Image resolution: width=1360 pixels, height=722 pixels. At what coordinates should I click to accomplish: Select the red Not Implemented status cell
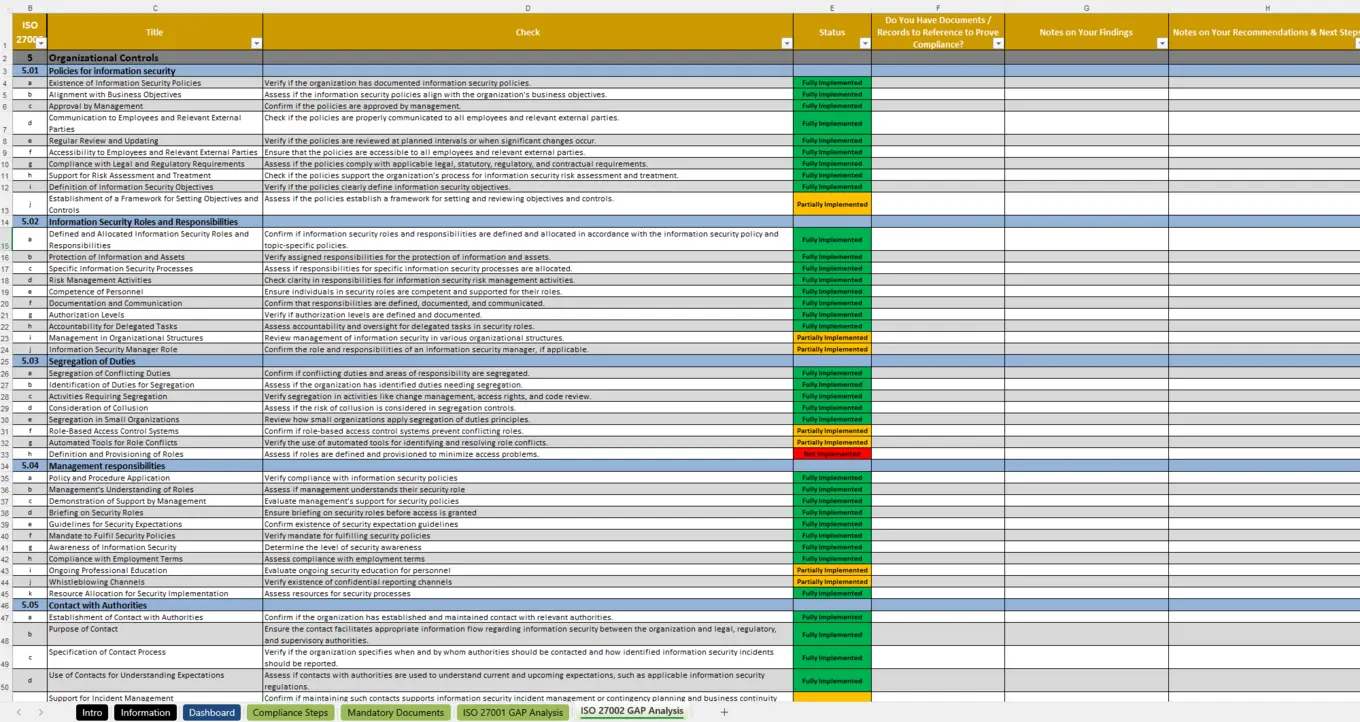point(831,454)
